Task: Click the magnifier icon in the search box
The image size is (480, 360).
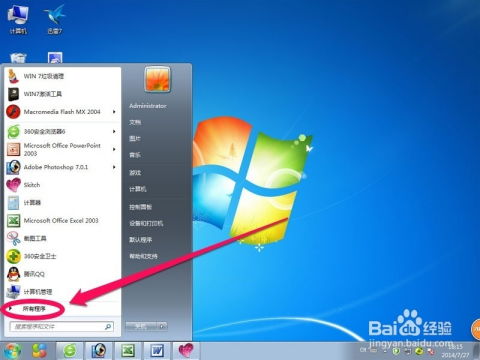Action: 108,326
